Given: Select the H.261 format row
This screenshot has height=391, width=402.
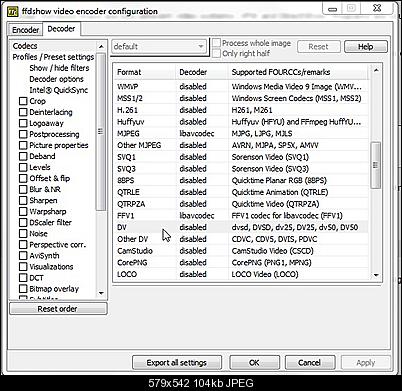Looking at the screenshot, I should click(242, 110).
